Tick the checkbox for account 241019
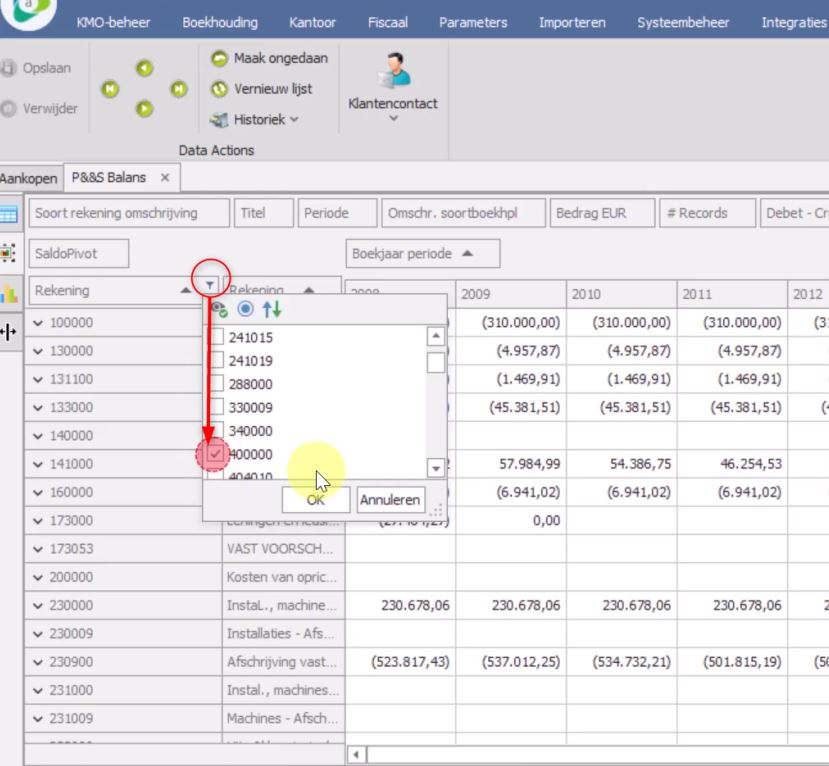The width and height of the screenshot is (829, 766). [217, 361]
